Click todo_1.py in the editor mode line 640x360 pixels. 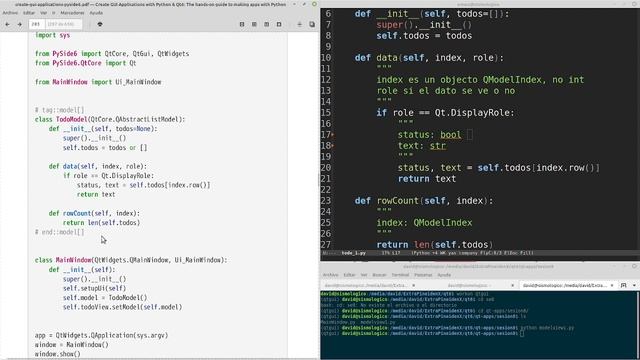coord(353,253)
